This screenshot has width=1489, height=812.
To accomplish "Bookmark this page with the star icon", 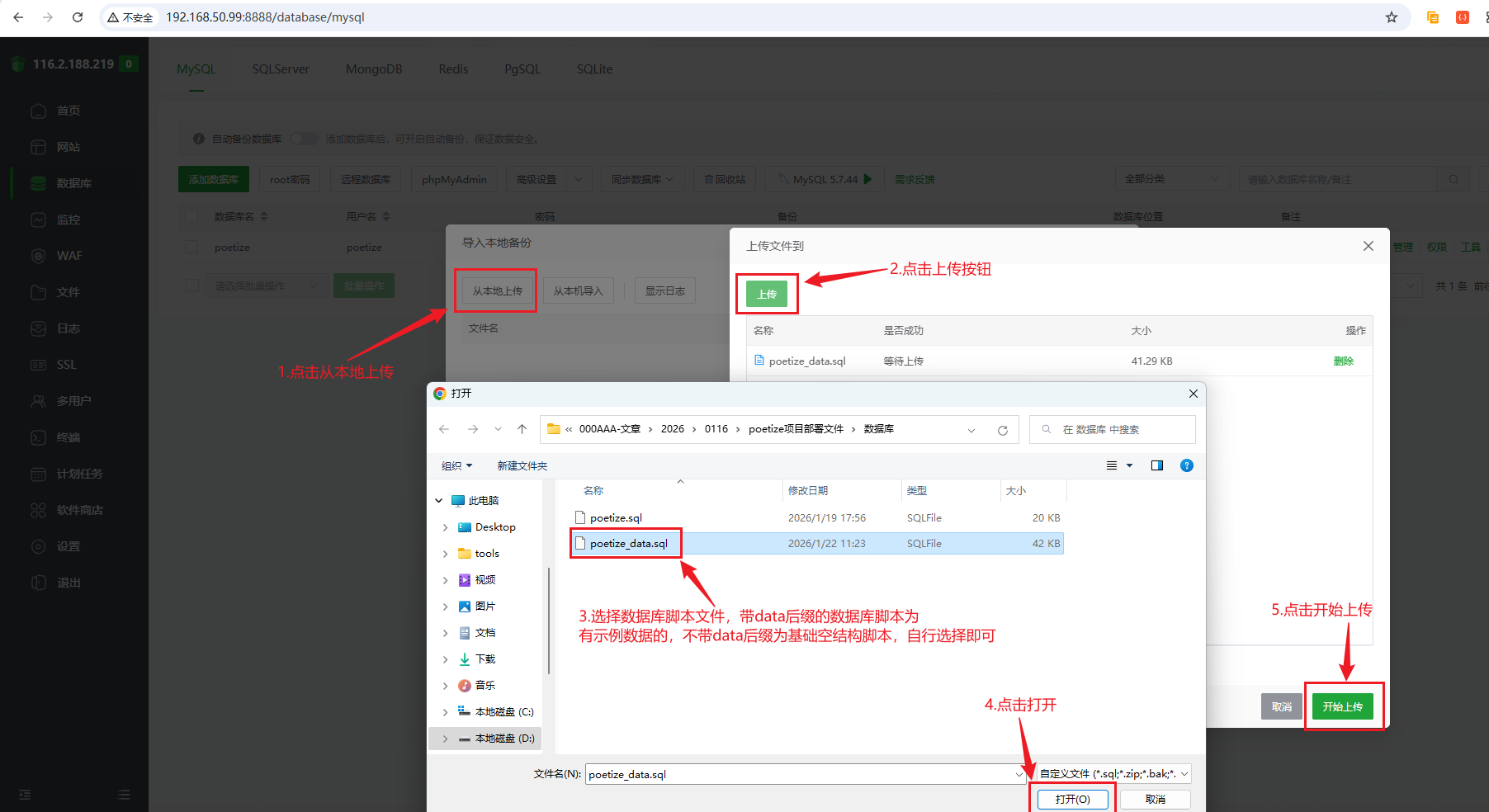I will tap(1392, 17).
